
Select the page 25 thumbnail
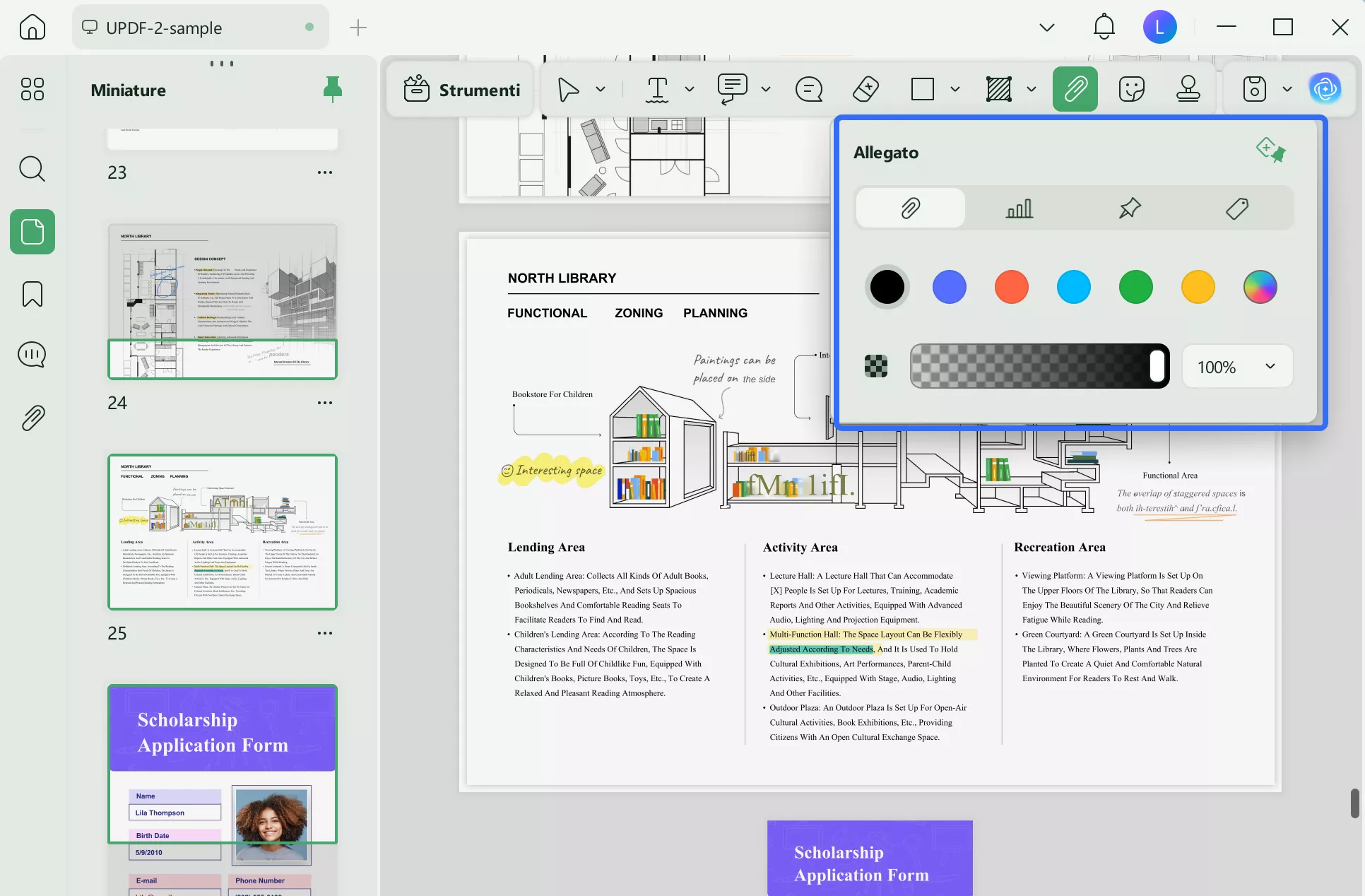(x=222, y=531)
